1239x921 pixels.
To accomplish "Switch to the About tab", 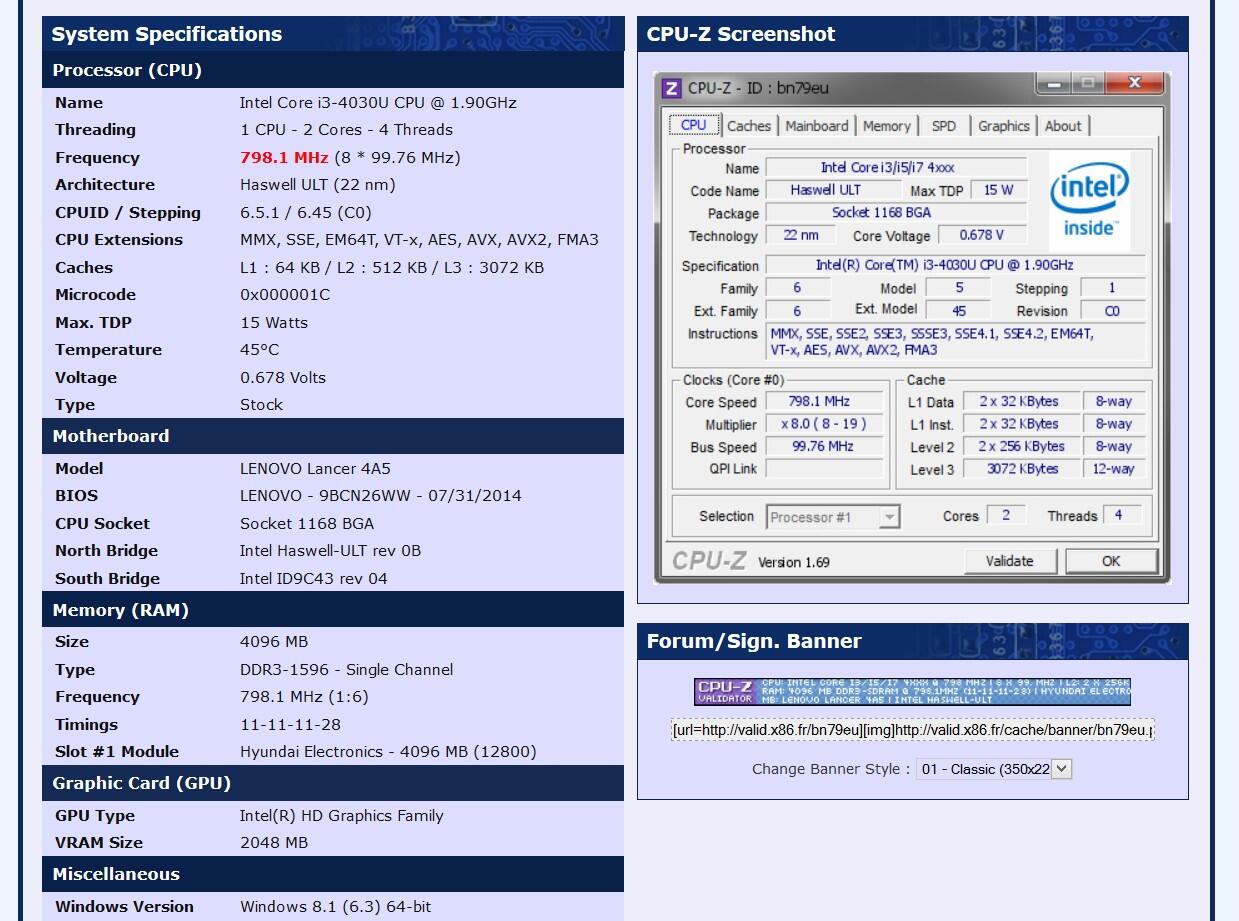I will coord(1063,126).
